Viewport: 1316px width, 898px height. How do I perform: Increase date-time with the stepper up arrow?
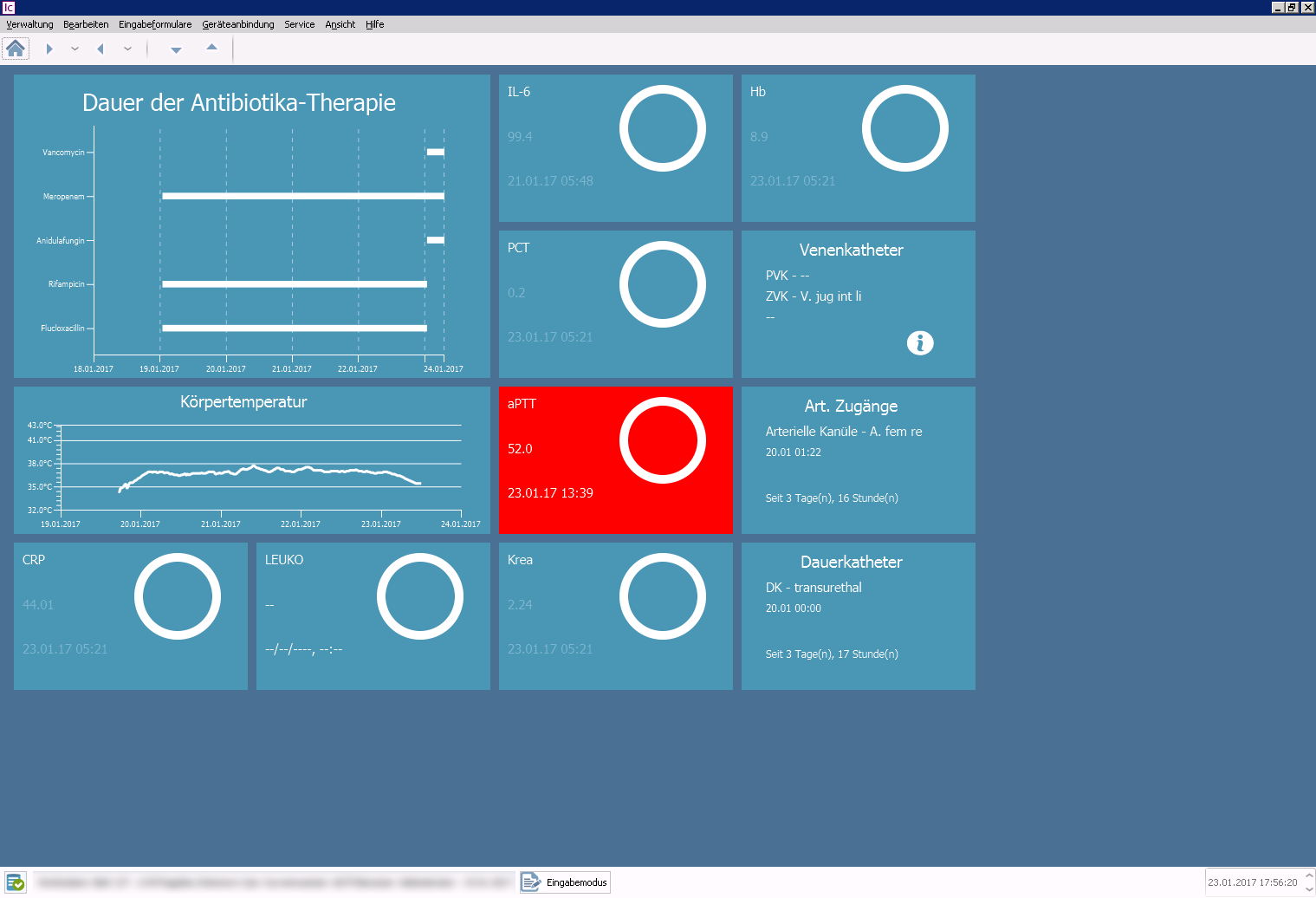(1308, 876)
